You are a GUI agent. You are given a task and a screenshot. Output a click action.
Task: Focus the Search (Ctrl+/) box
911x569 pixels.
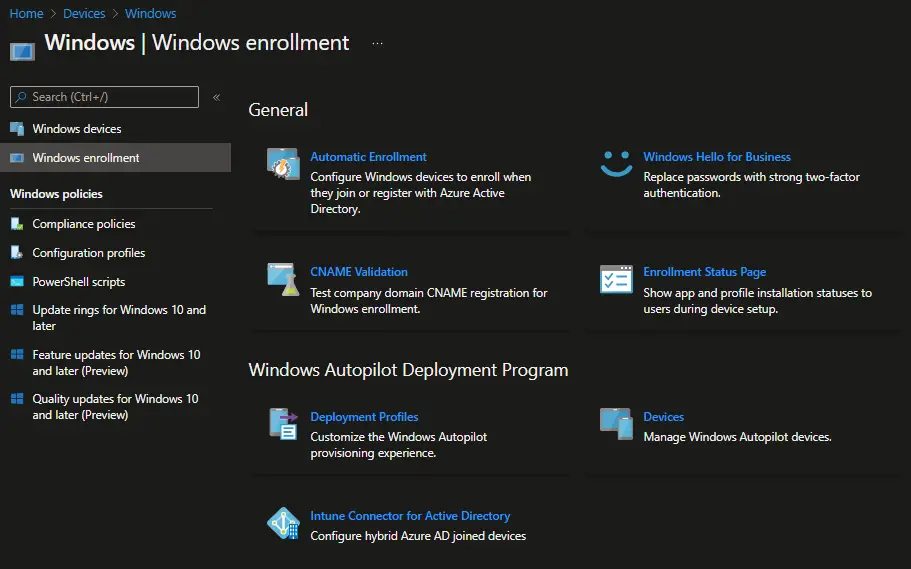pos(105,97)
